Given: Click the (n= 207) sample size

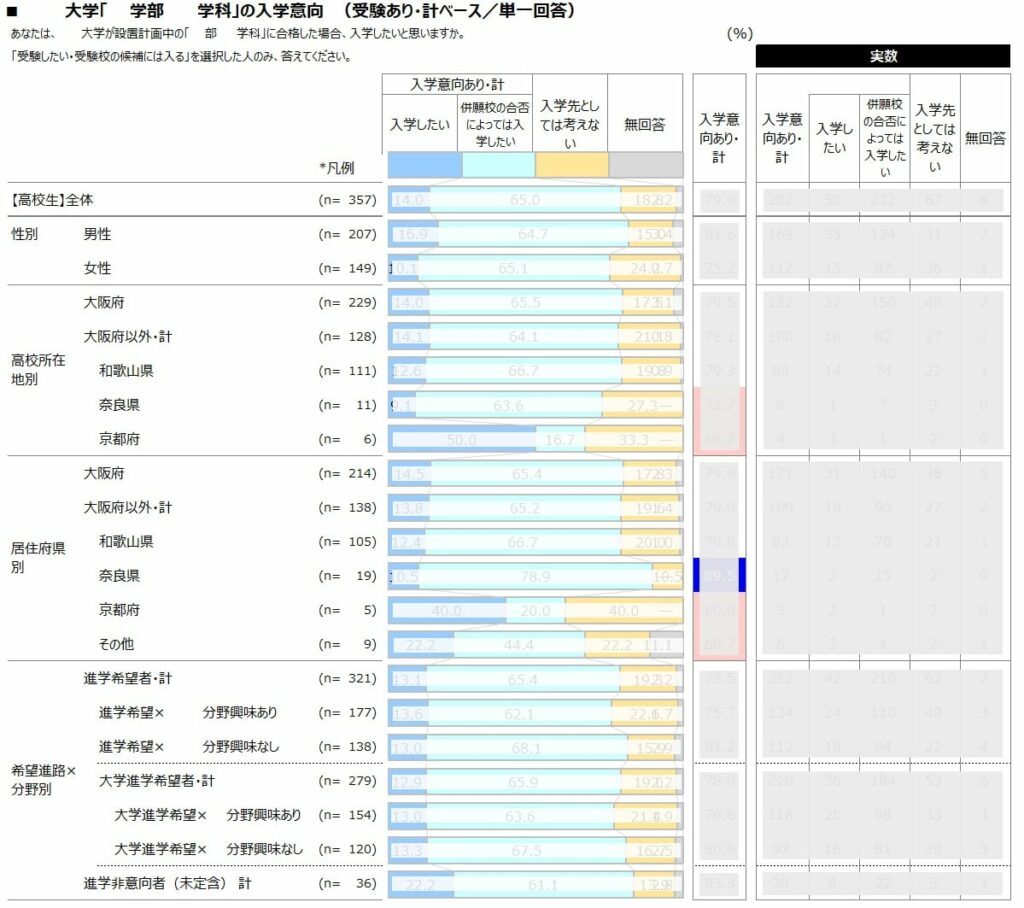Looking at the screenshot, I should pyautogui.click(x=347, y=234).
